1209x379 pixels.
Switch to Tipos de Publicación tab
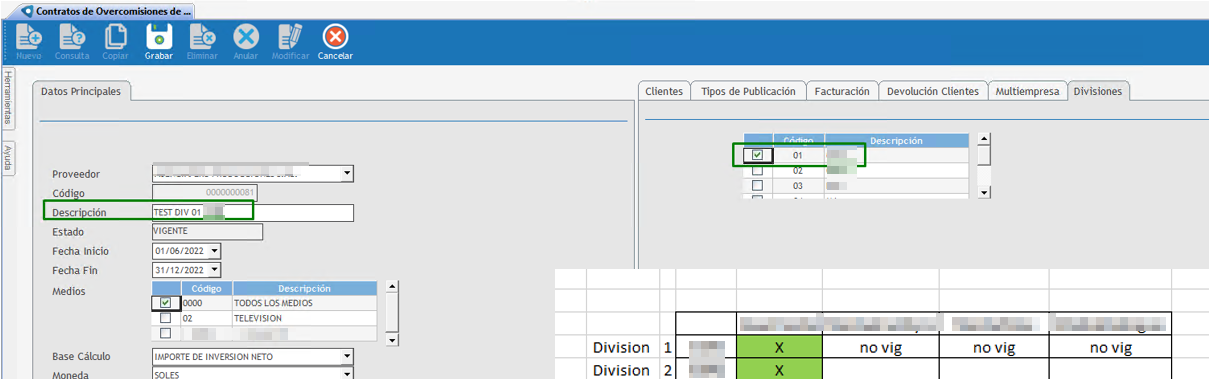click(x=749, y=91)
